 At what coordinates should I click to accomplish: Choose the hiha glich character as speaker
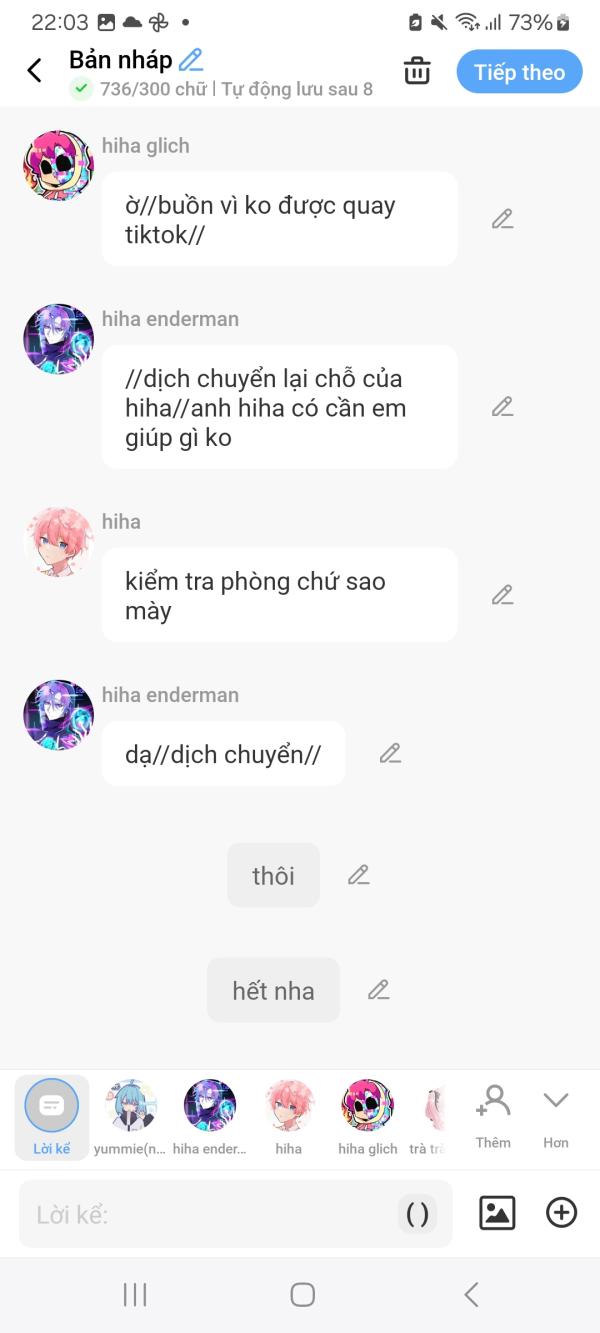368,1117
